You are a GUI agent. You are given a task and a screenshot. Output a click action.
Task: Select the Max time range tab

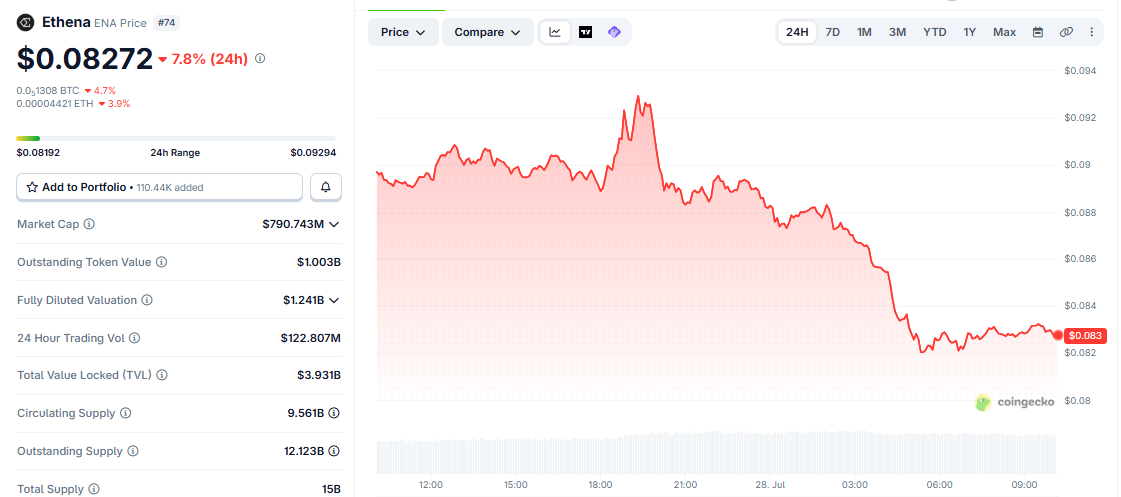(1004, 32)
